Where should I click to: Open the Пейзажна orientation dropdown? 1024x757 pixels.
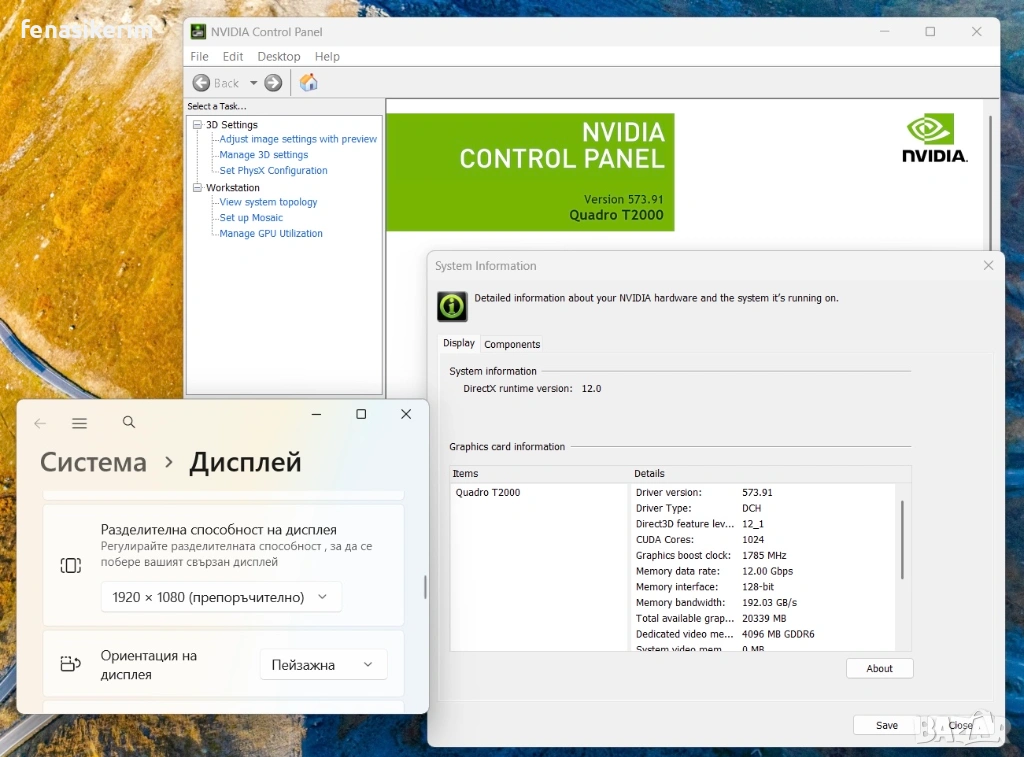322,665
